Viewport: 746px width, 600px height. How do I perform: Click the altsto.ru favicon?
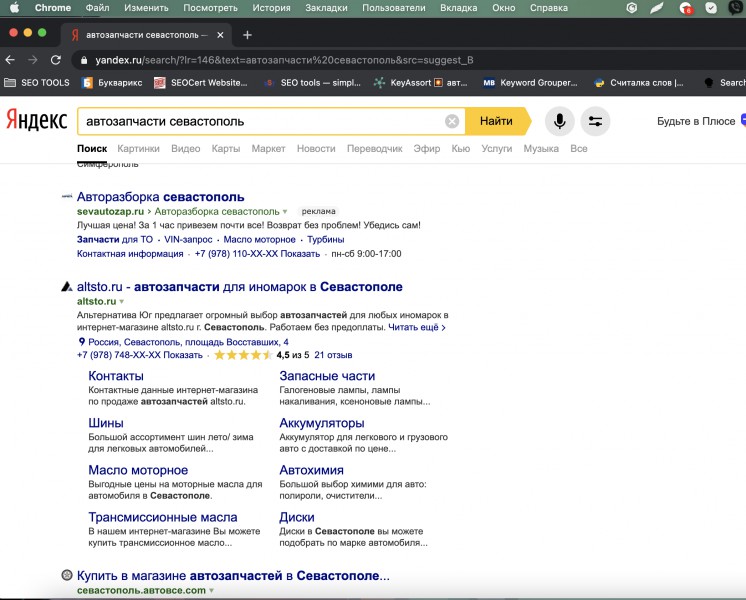point(67,286)
